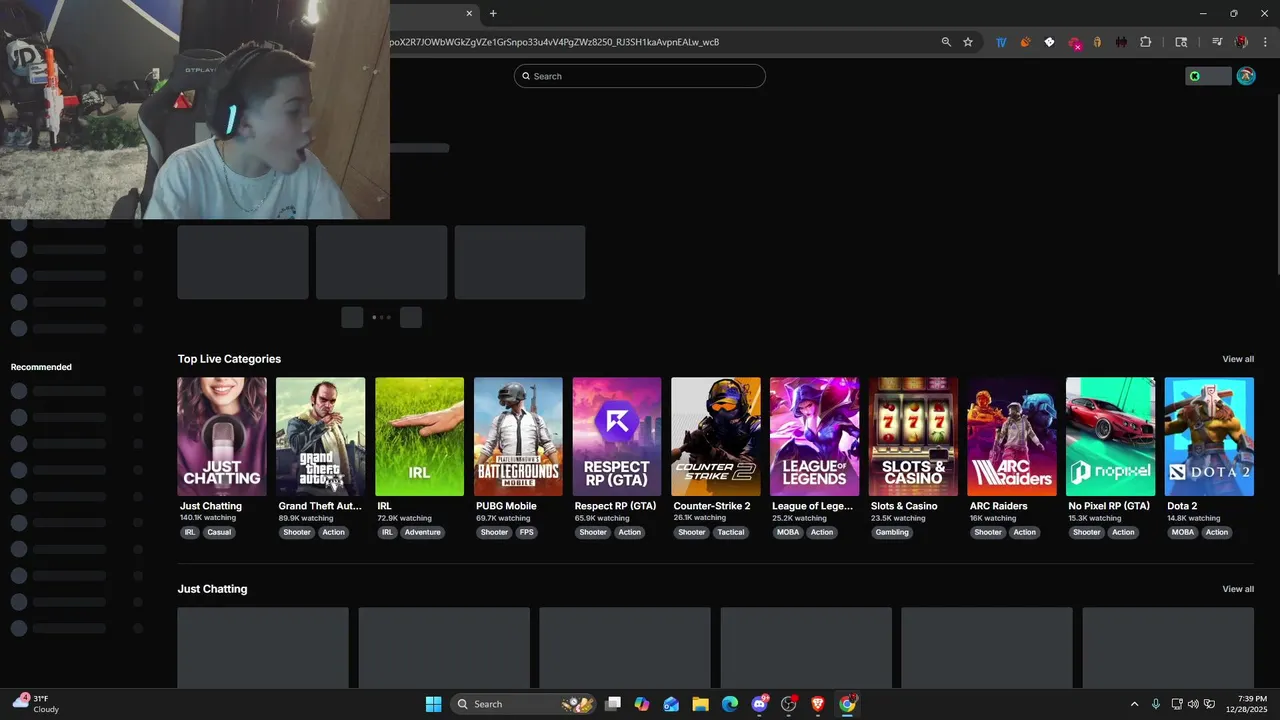Click the Respect RP (GTA) title text
The image size is (1280, 720).
[x=615, y=506]
